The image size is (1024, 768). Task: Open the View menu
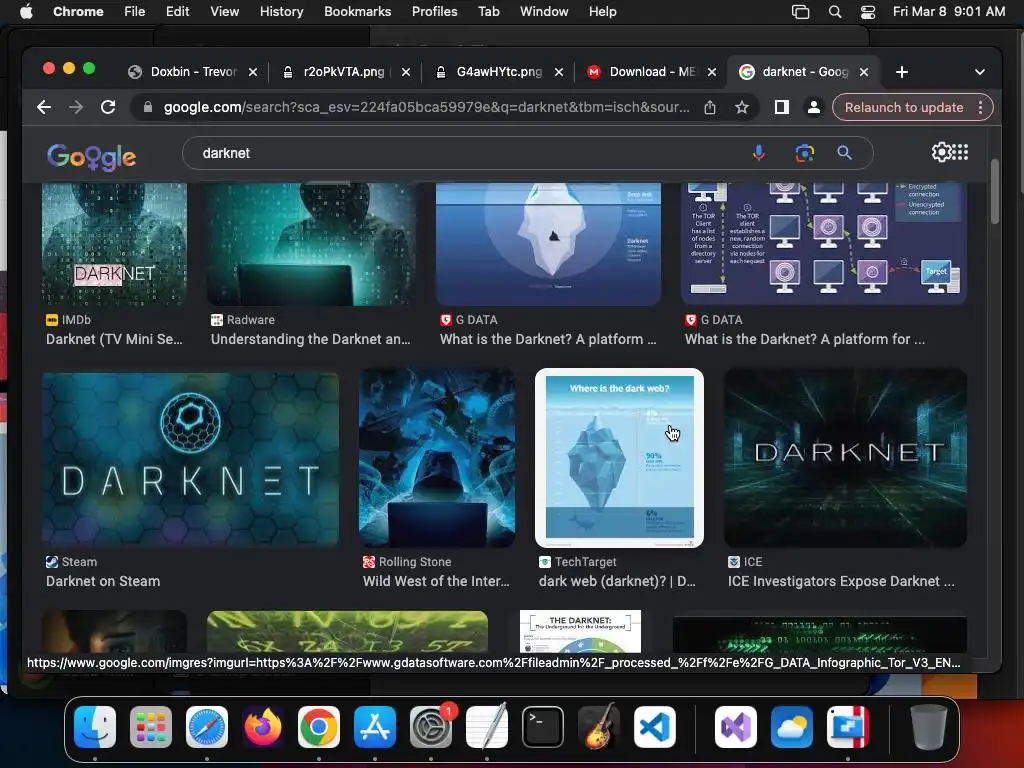pyautogui.click(x=225, y=12)
